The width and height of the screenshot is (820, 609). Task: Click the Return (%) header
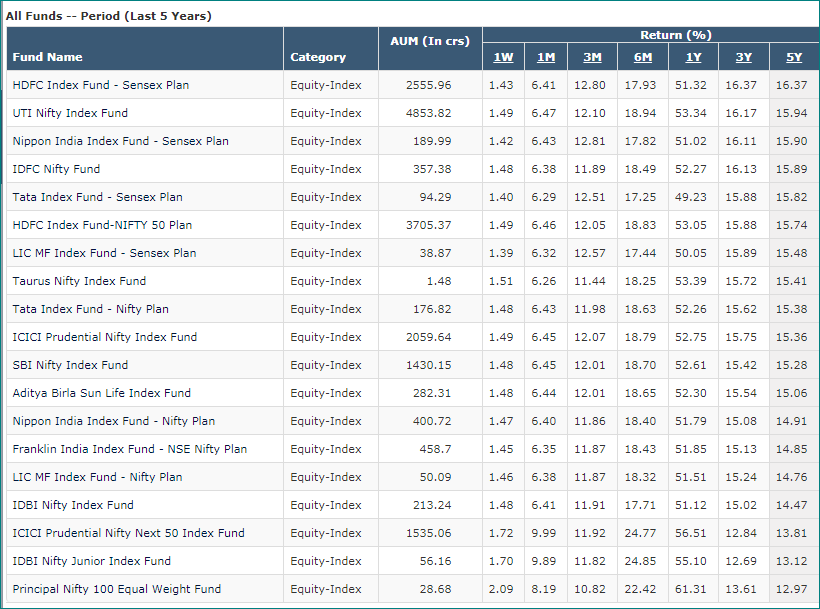click(x=676, y=35)
